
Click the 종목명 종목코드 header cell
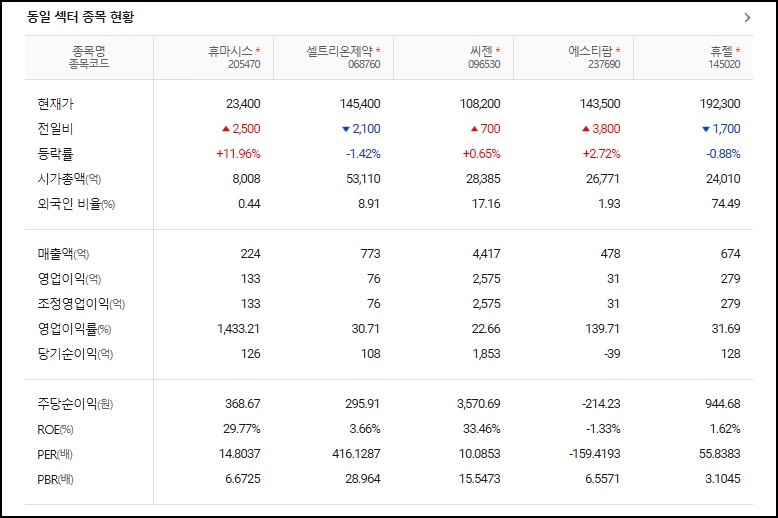(89, 57)
